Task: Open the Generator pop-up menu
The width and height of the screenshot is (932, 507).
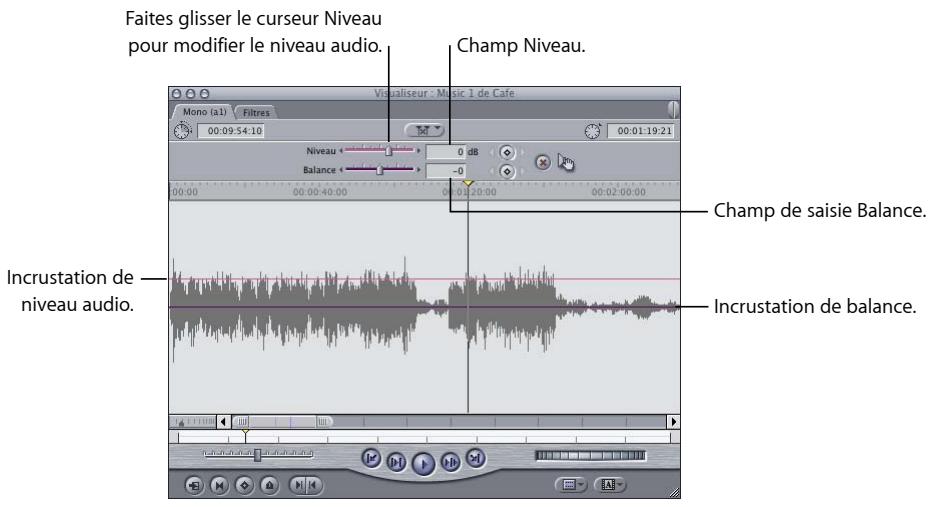Action: [610, 485]
